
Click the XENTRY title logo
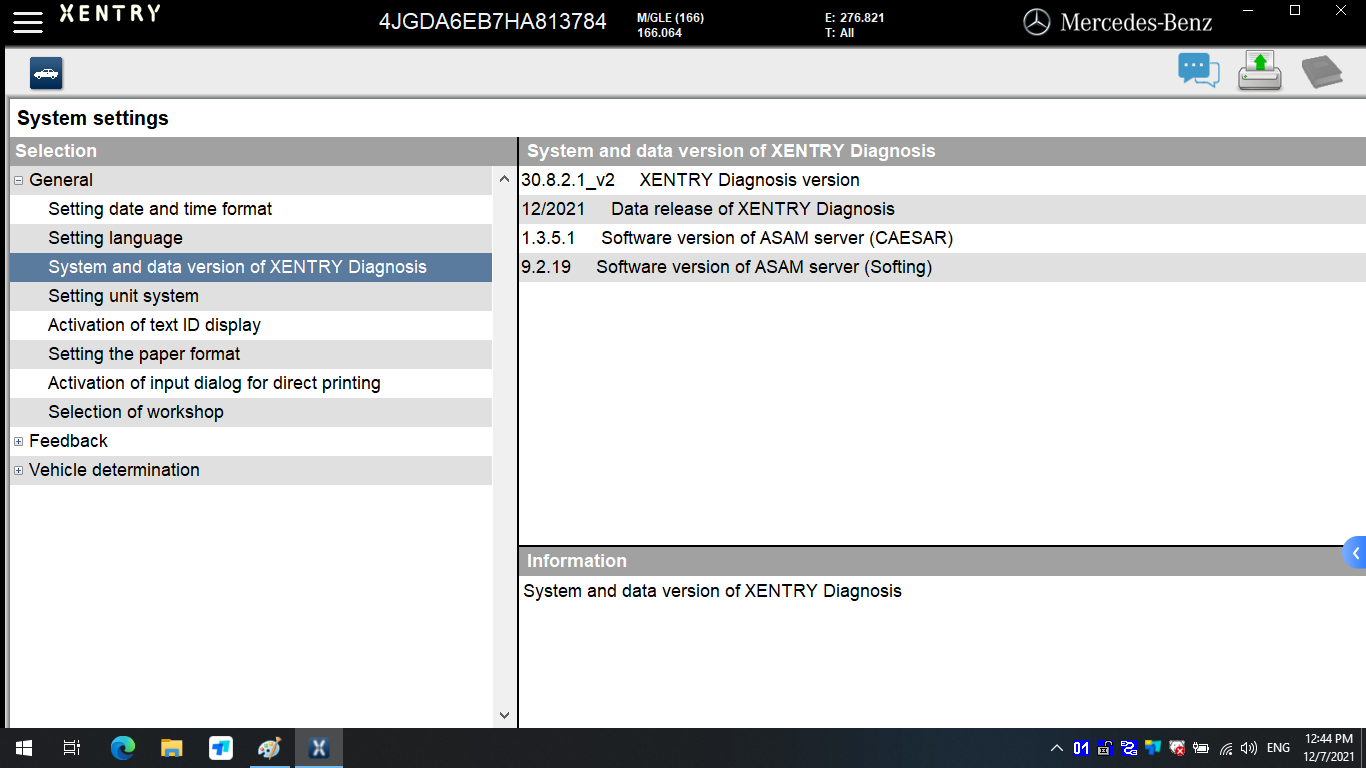click(x=110, y=14)
